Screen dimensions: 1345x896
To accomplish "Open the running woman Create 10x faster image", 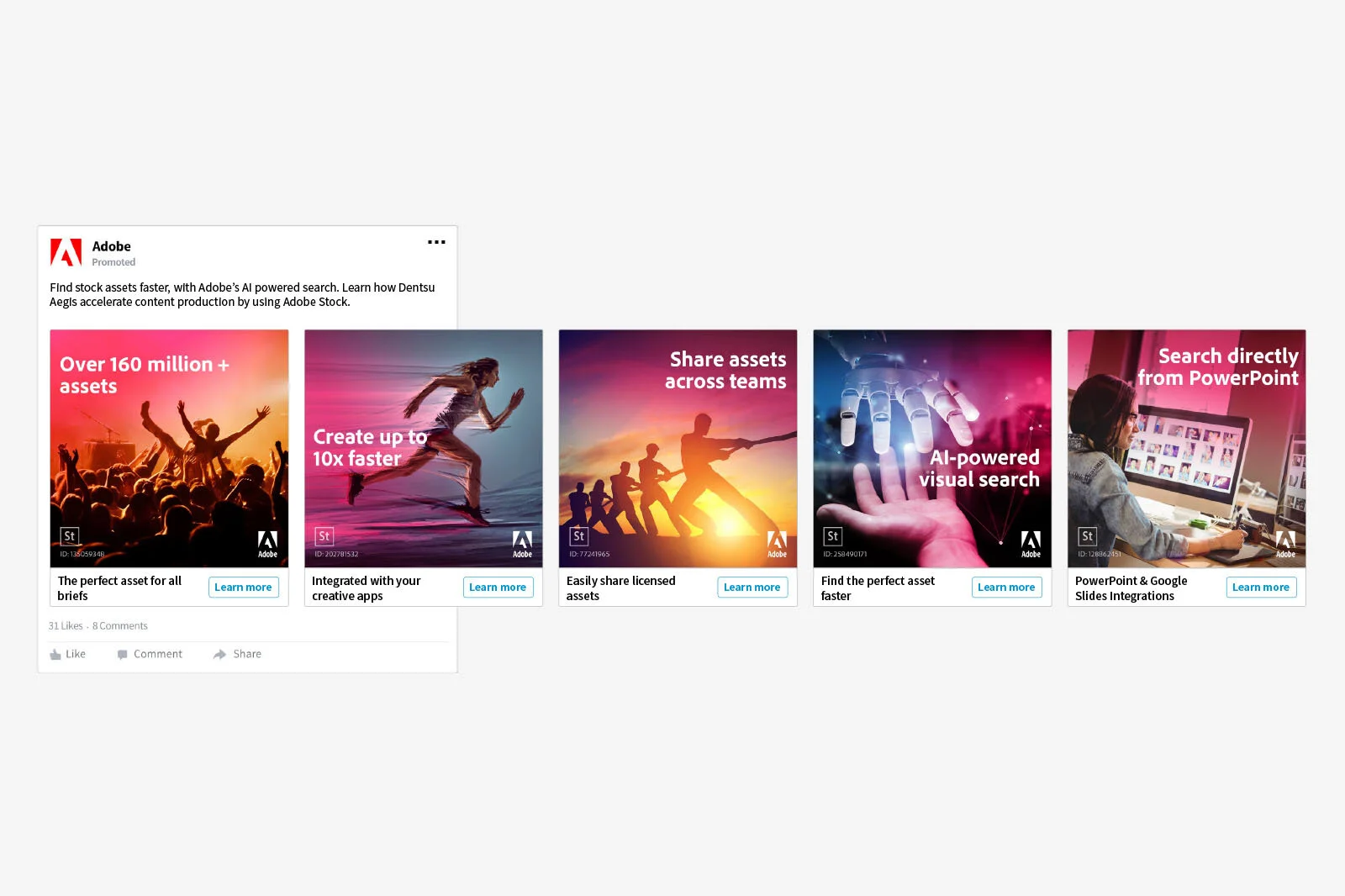I will coord(424,449).
